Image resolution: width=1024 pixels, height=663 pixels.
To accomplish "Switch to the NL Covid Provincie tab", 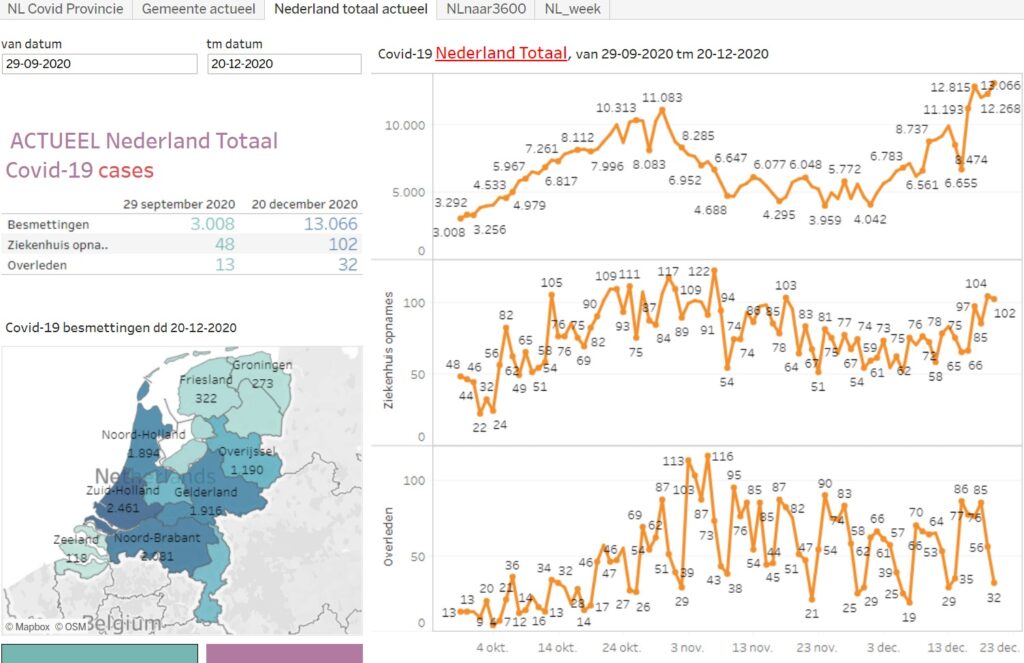I will (x=64, y=9).
